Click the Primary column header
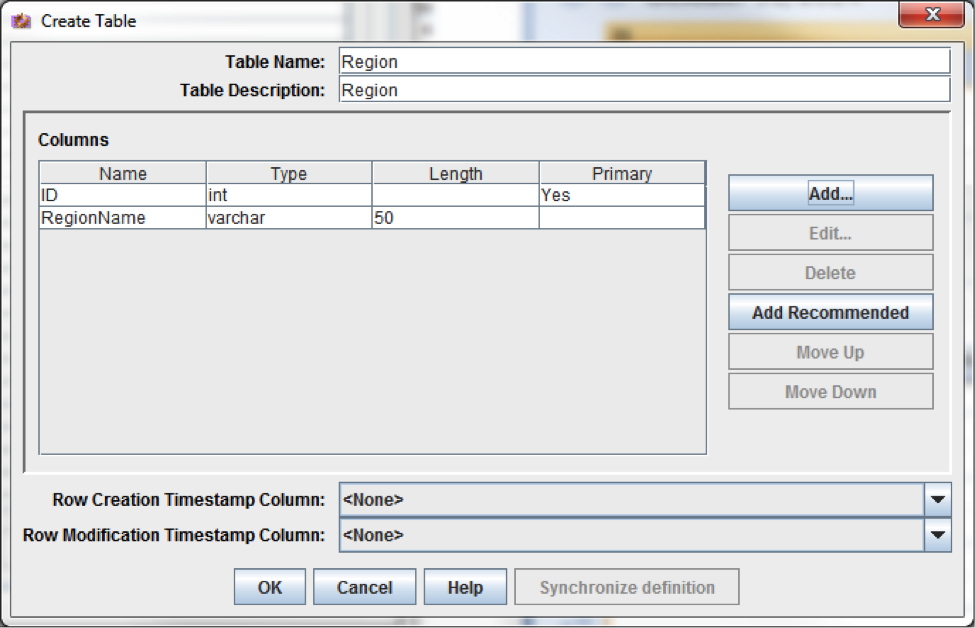This screenshot has height=628, width=975. (622, 173)
